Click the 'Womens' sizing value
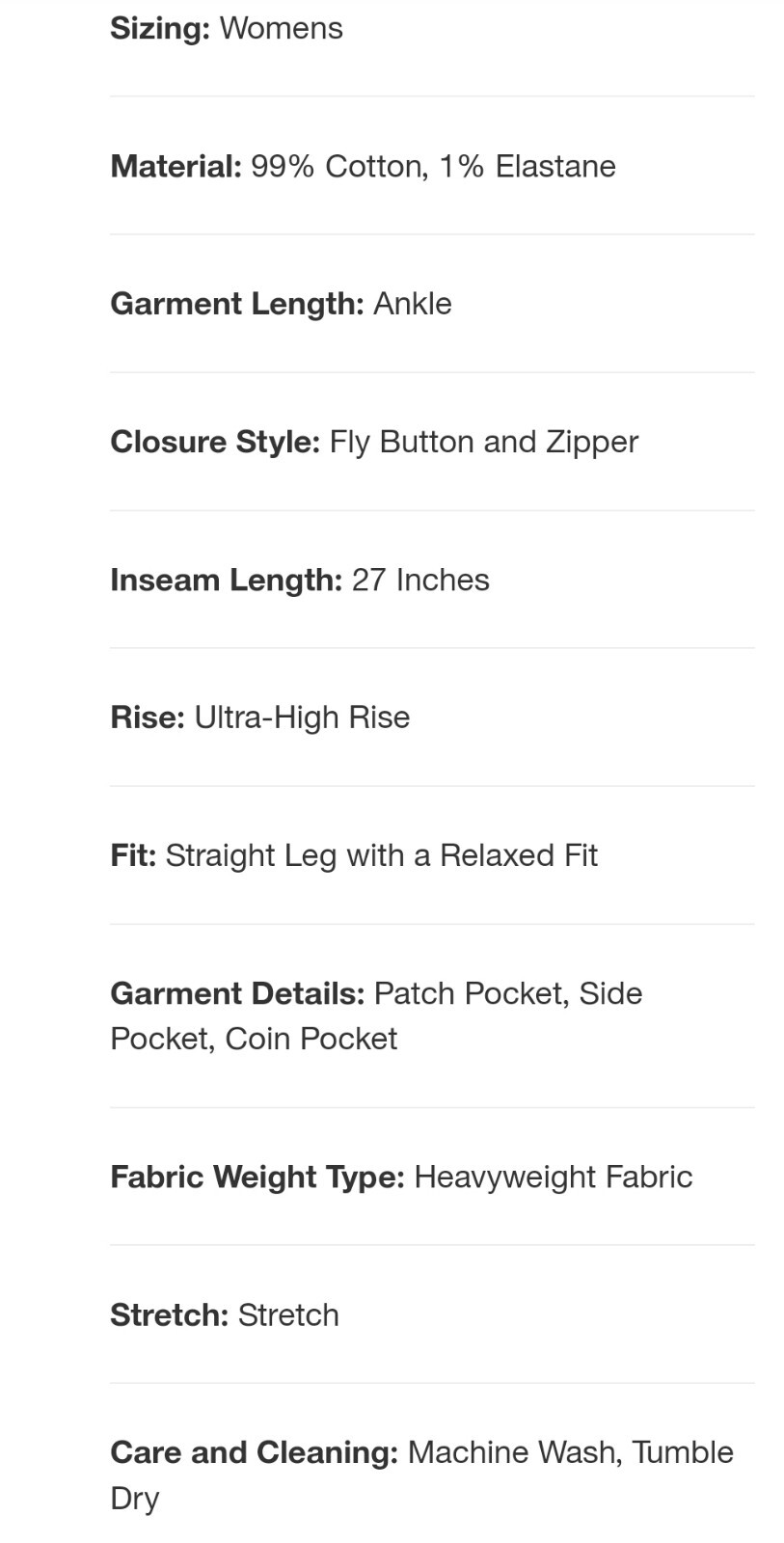This screenshot has height=1543, width=784. (281, 28)
